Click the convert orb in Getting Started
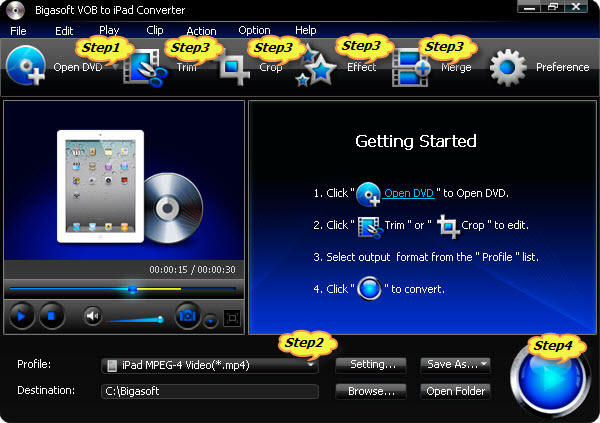The height and width of the screenshot is (423, 600). [x=369, y=288]
